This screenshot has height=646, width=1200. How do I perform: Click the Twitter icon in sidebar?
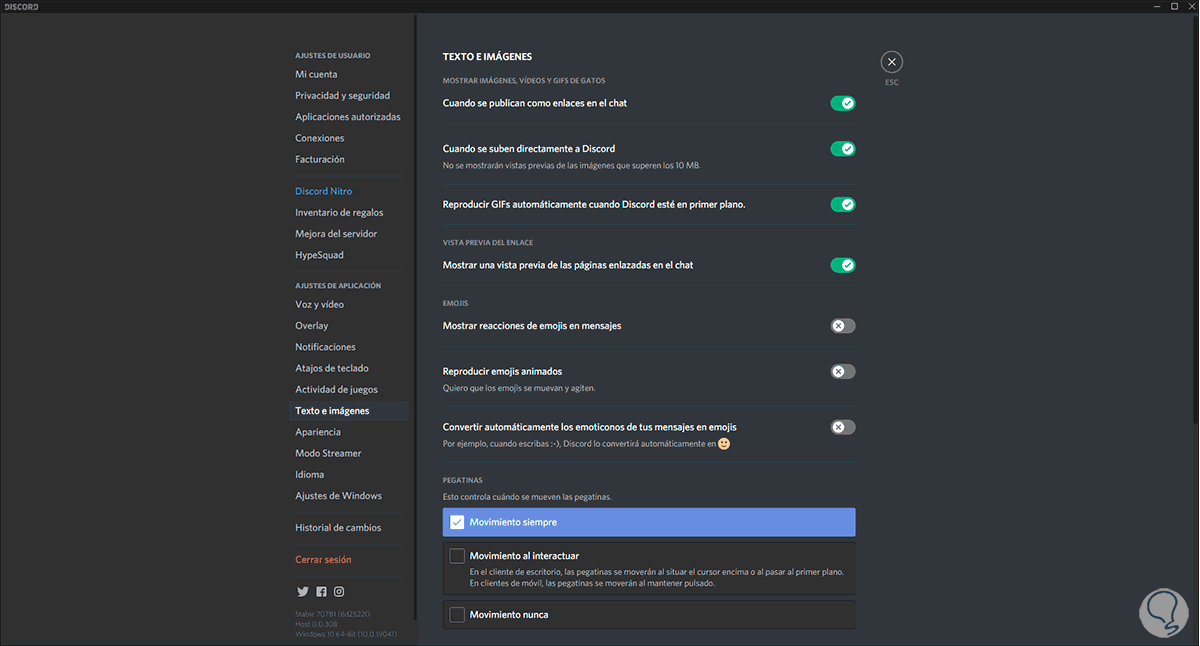[x=302, y=592]
